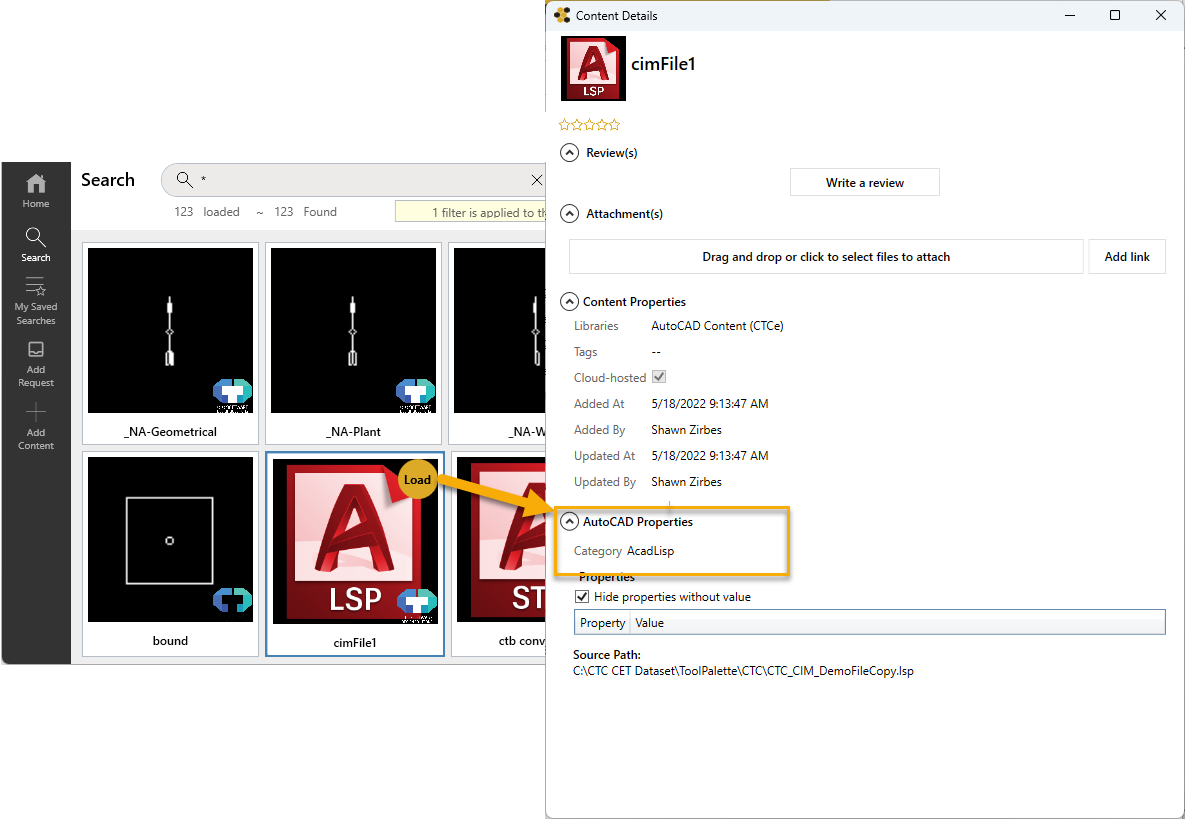The image size is (1185, 819).
Task: Click the Load badge on cimFile1
Action: coord(417,479)
